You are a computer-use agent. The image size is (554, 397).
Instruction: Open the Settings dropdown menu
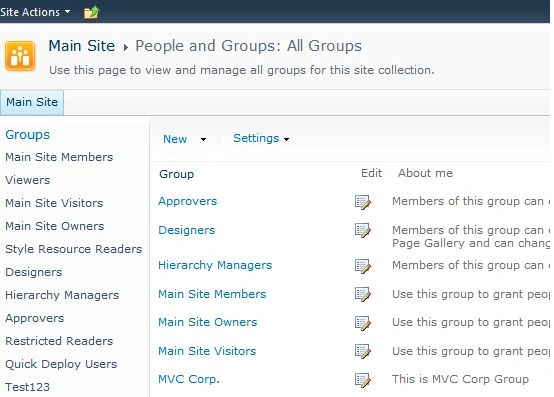261,138
